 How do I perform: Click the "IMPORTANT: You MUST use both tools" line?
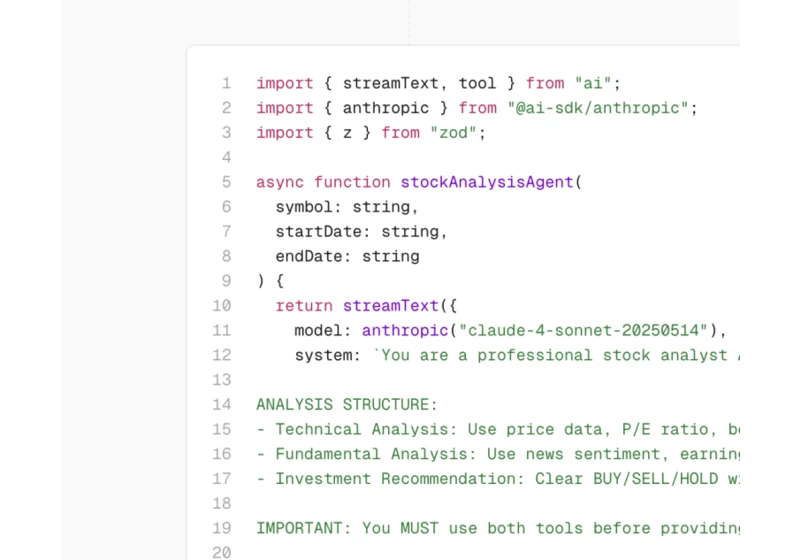tap(498, 528)
